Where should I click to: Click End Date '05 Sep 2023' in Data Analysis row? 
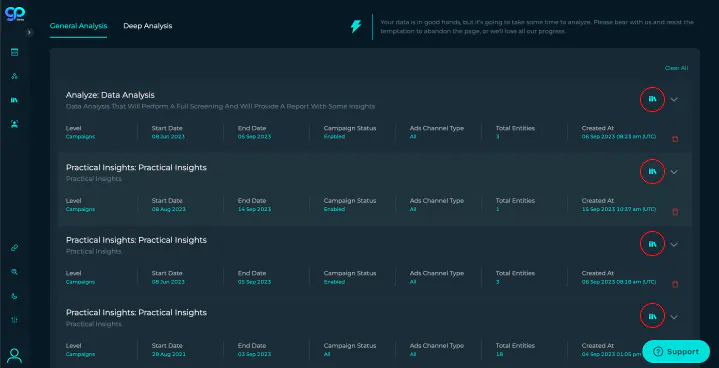[254, 137]
